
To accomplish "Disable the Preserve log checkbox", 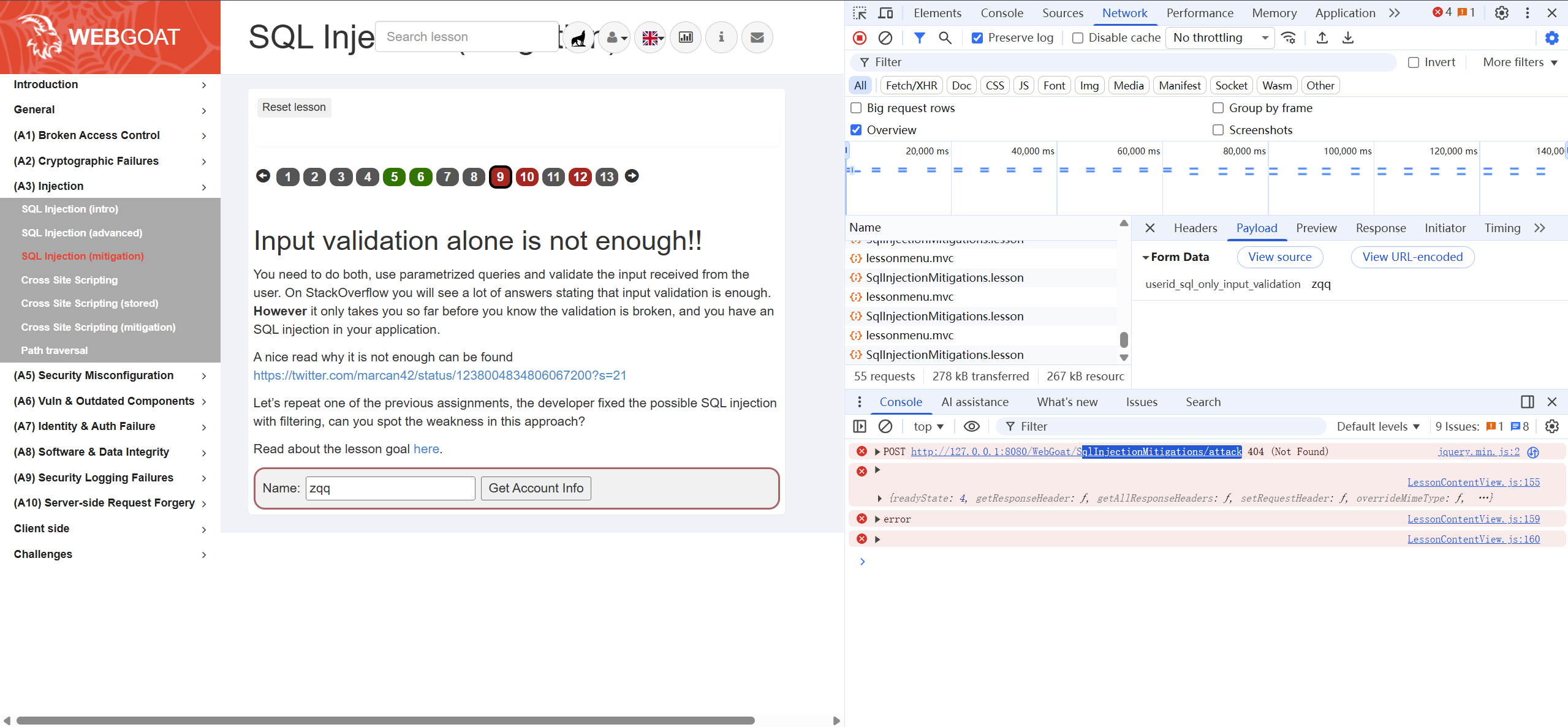I will [977, 38].
